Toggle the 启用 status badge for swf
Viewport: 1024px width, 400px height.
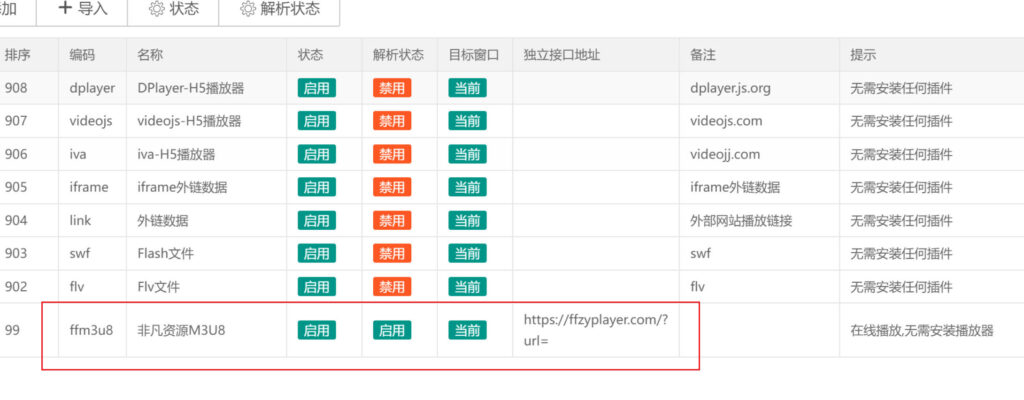point(316,254)
